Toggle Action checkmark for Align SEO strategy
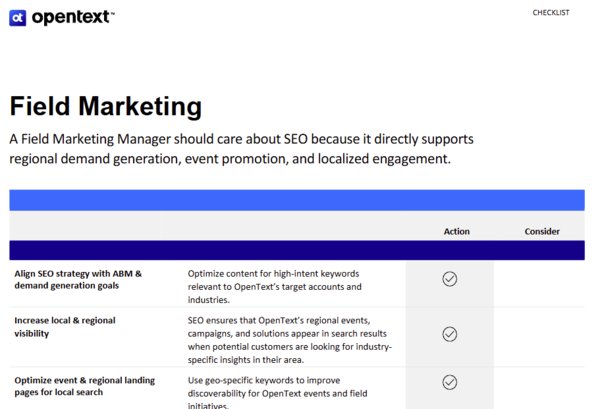The image size is (600, 409). click(450, 279)
